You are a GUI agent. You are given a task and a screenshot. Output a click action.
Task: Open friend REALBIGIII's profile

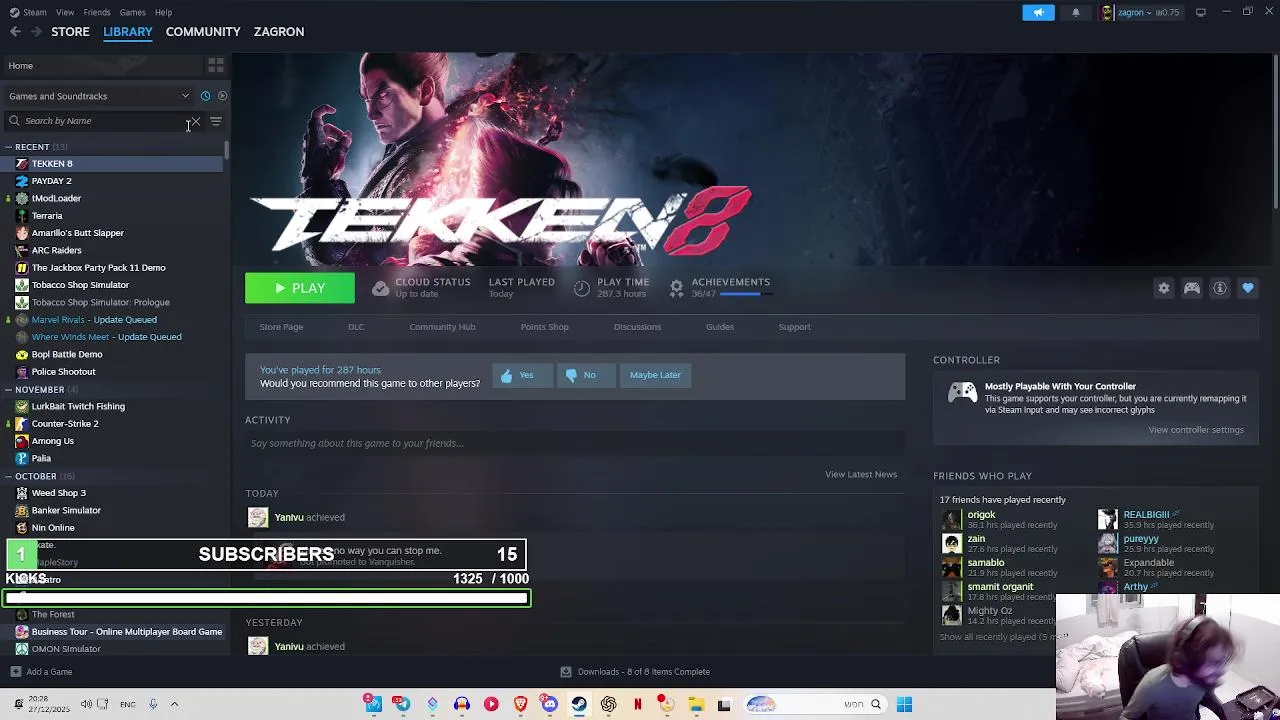click(x=1146, y=515)
